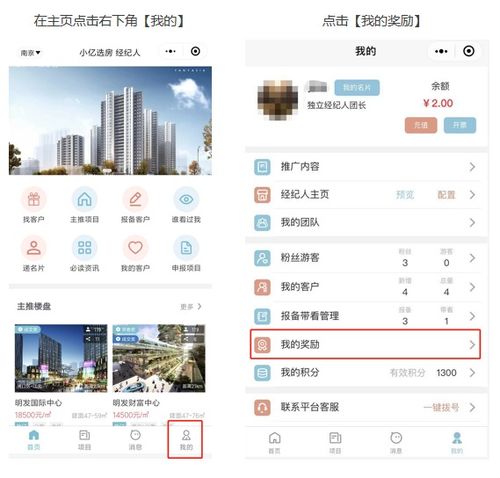Screen dimensions: 500x478
Task: Open the 南京 city dropdown
Action: [x=30, y=53]
